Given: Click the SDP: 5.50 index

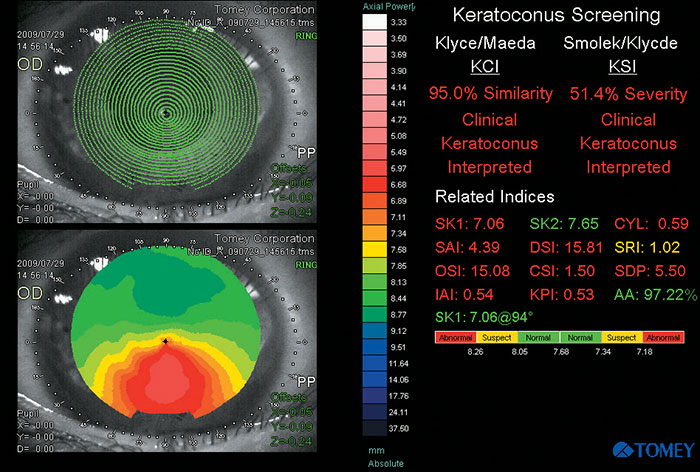Looking at the screenshot, I should [x=650, y=271].
